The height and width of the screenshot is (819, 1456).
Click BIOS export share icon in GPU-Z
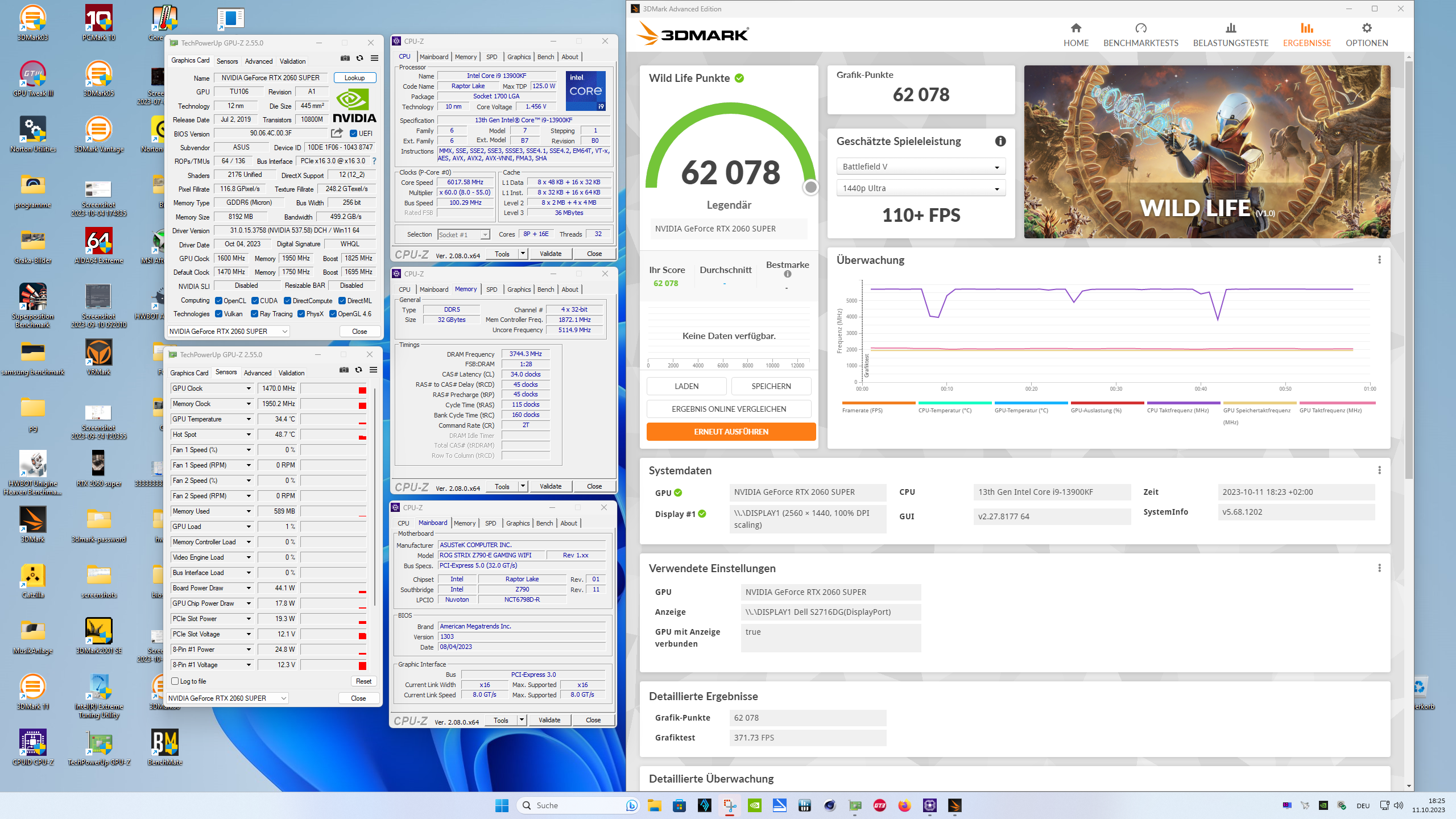coord(337,133)
